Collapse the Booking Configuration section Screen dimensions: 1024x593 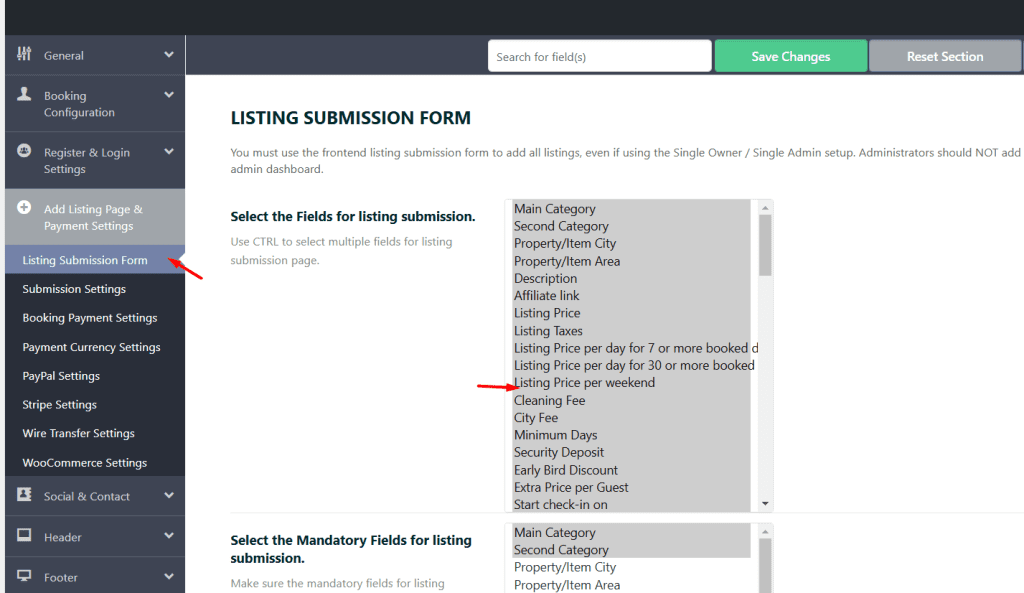click(168, 96)
